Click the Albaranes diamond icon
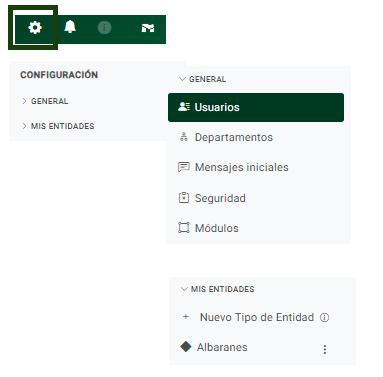 pos(186,347)
